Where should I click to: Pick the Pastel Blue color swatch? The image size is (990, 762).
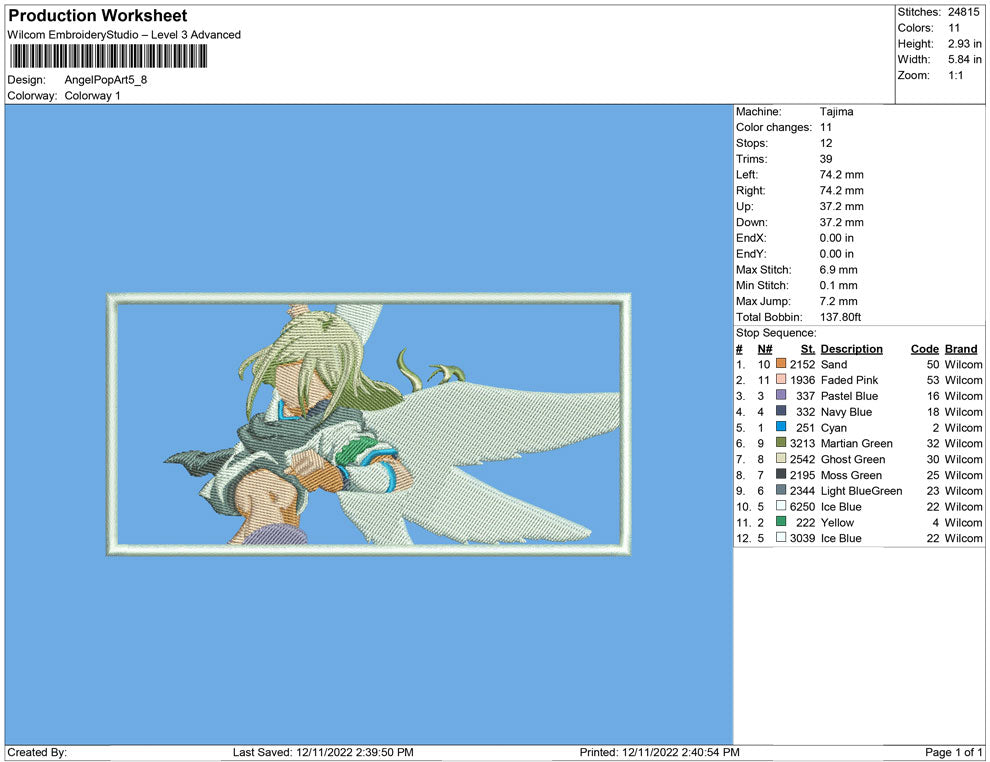tap(781, 396)
